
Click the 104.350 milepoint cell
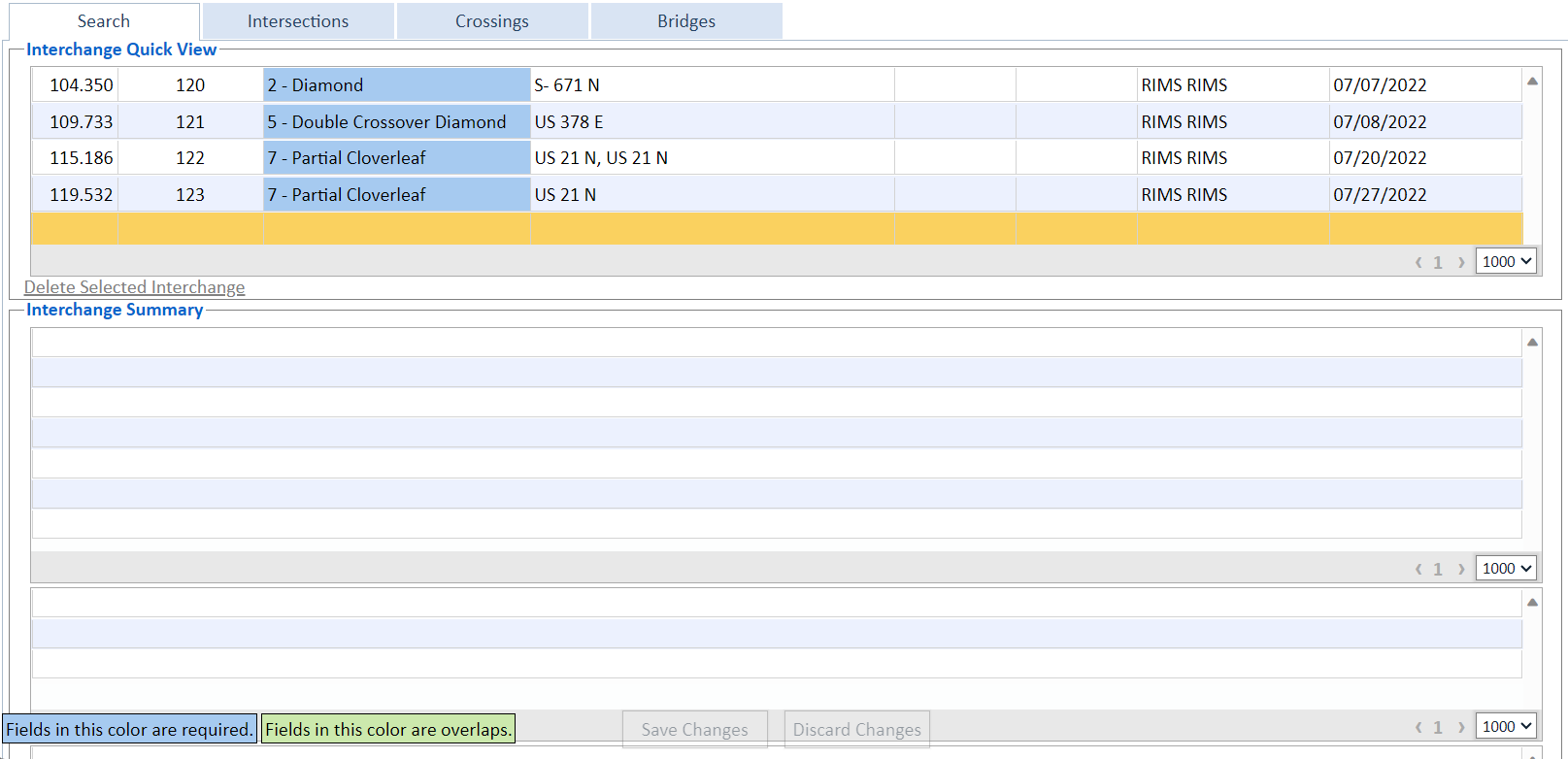pyautogui.click(x=76, y=84)
